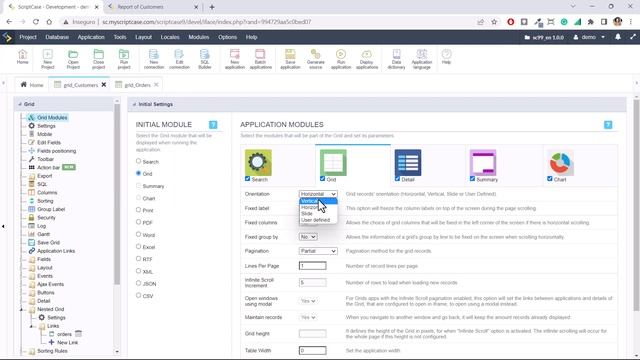The width and height of the screenshot is (640, 360).
Task: Open Application Links in tree
Action: 56,251
